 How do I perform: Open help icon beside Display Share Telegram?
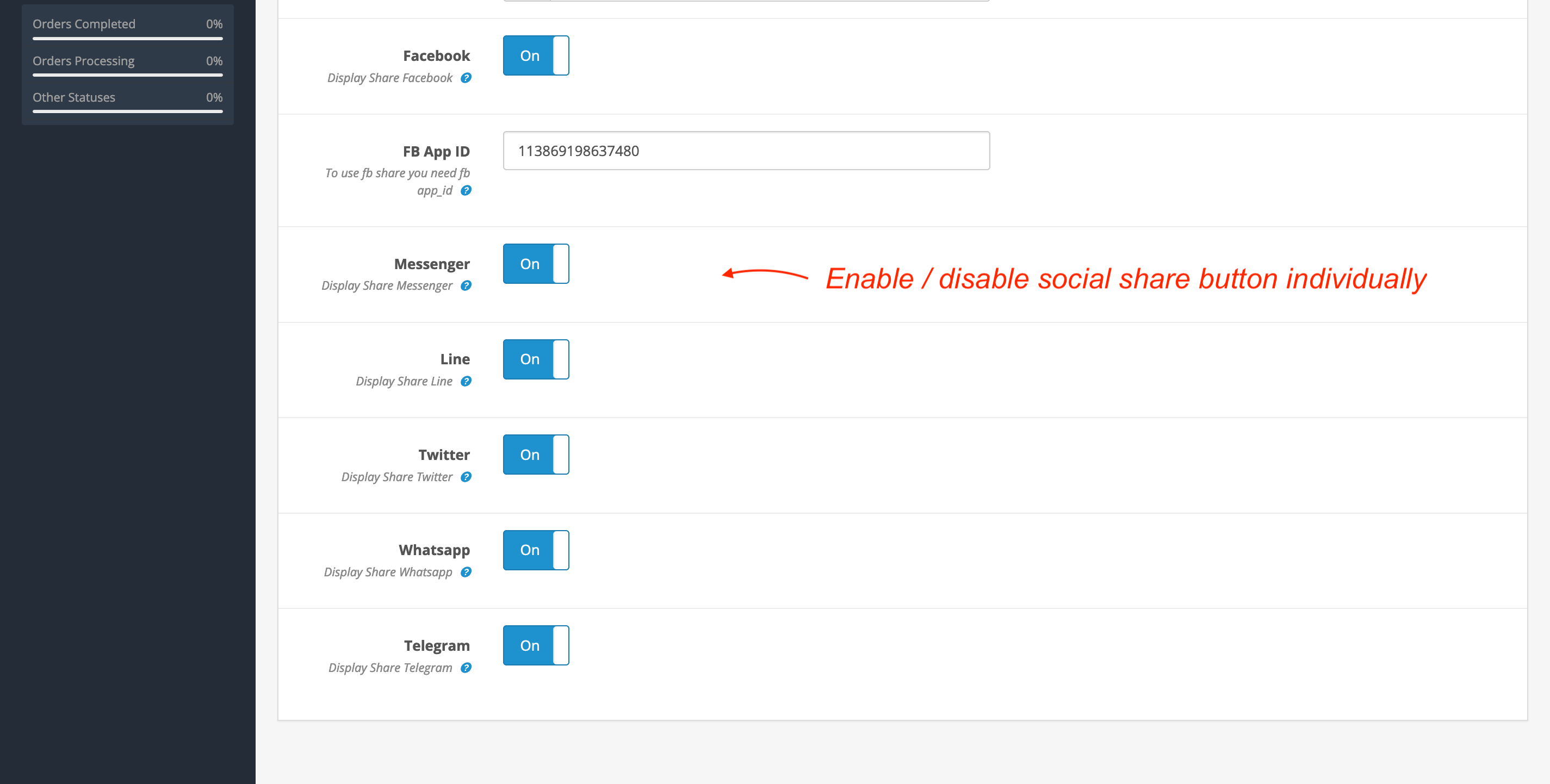[x=466, y=667]
